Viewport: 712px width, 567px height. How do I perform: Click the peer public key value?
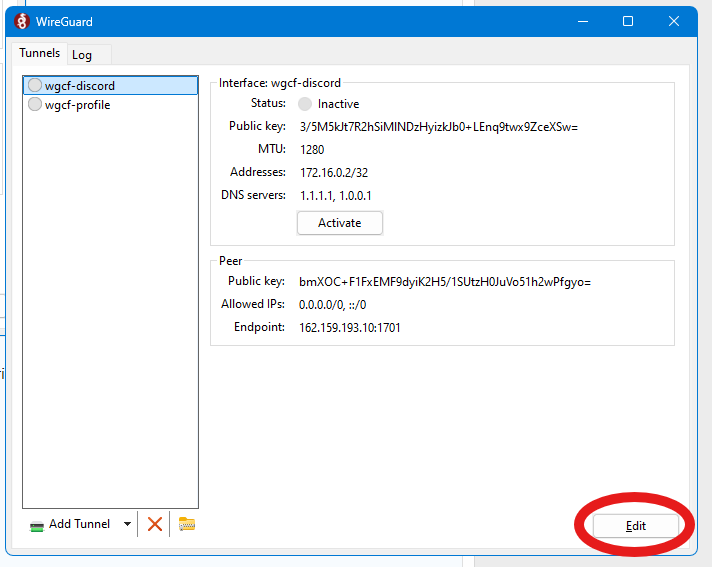click(445, 282)
